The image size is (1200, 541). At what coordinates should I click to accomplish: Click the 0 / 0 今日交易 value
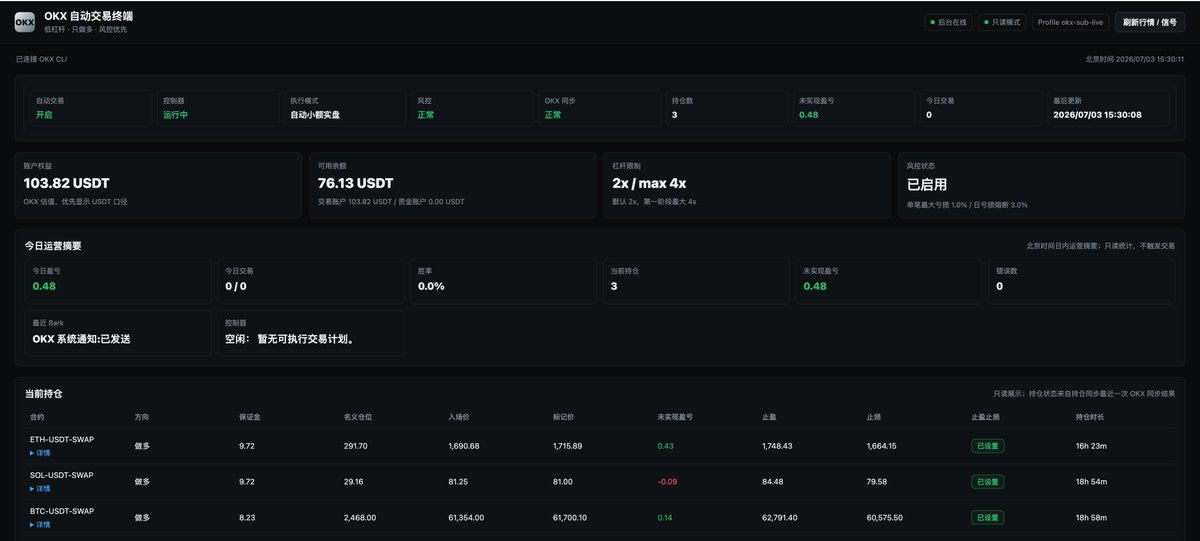pyautogui.click(x=235, y=286)
